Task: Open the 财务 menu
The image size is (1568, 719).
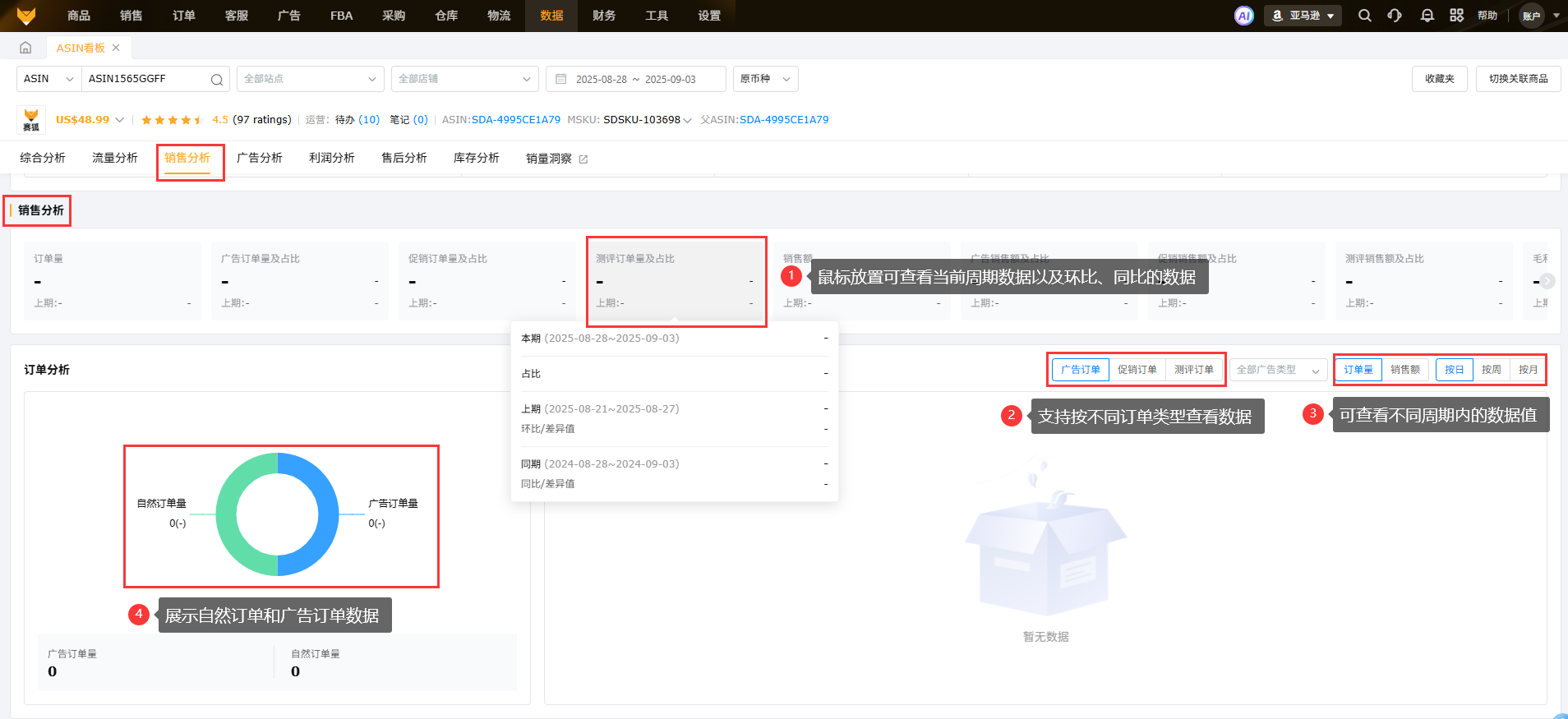Action: click(604, 16)
